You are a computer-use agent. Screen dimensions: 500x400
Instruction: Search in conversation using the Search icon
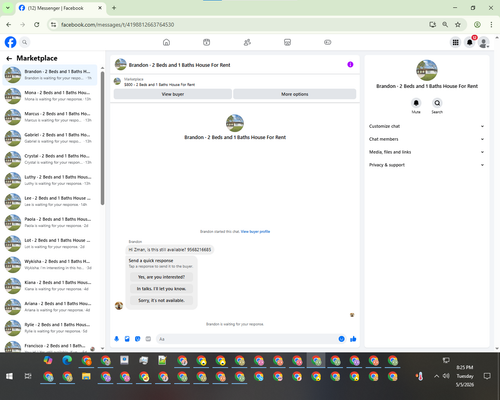click(437, 103)
